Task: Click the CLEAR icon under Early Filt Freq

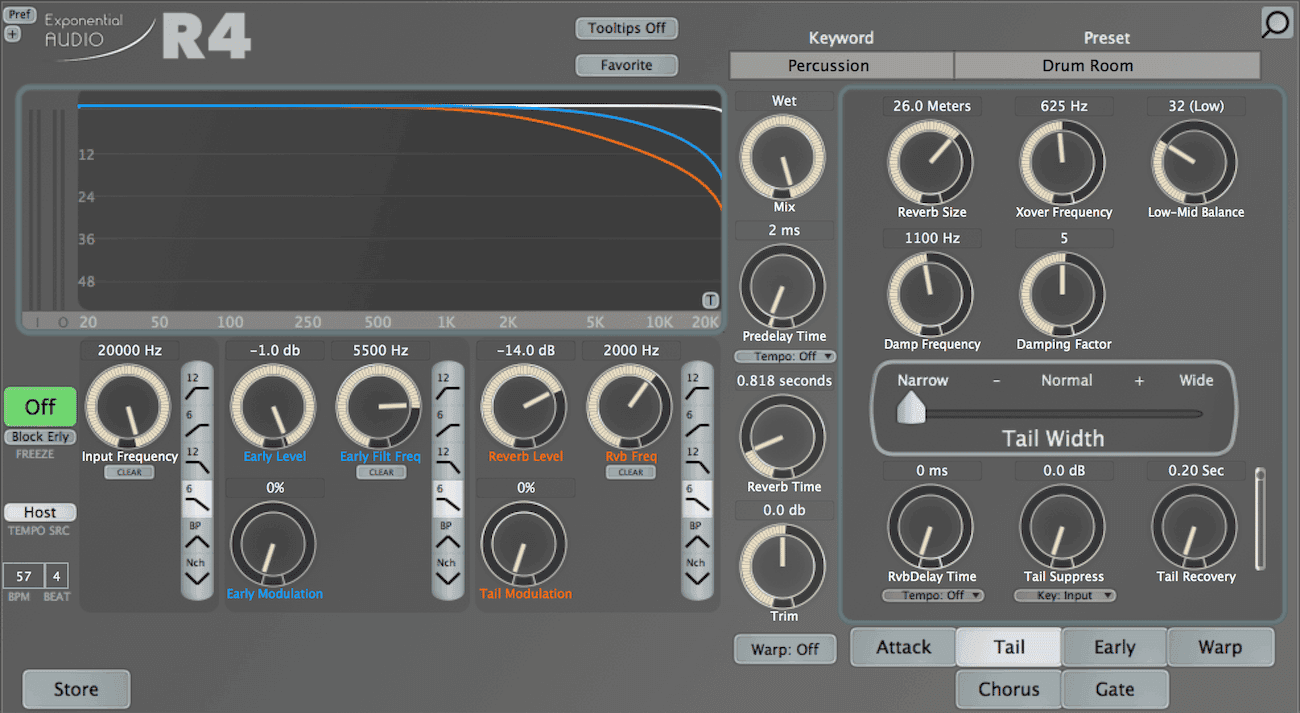Action: (381, 472)
